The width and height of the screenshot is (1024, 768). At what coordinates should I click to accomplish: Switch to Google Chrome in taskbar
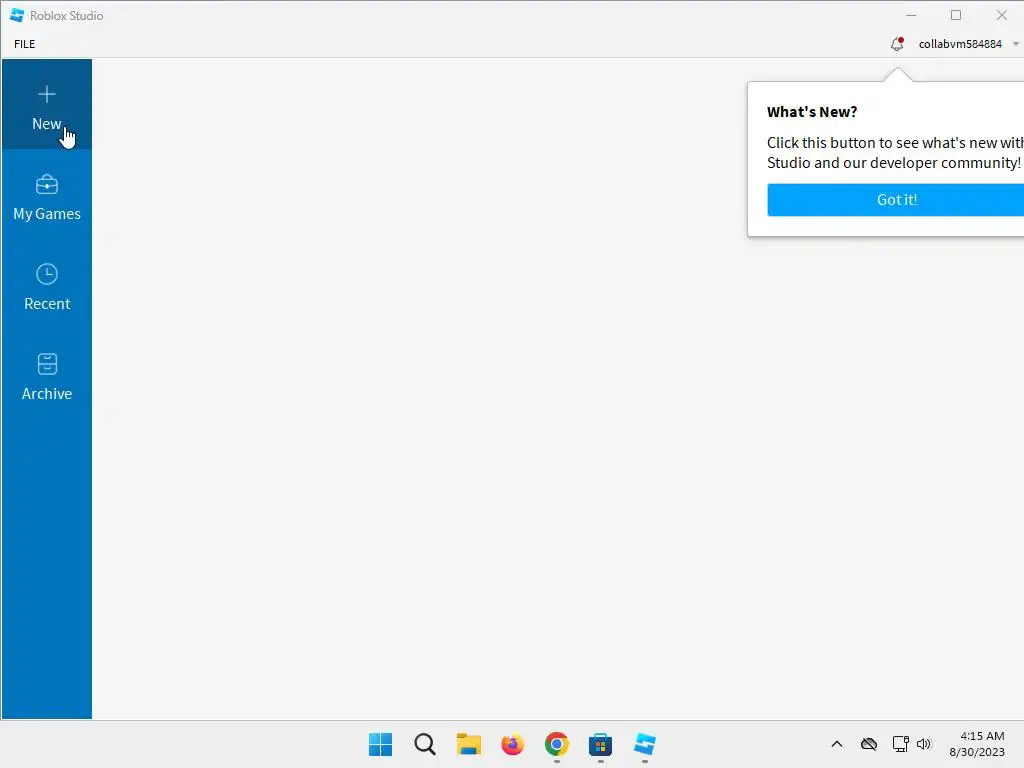click(556, 744)
